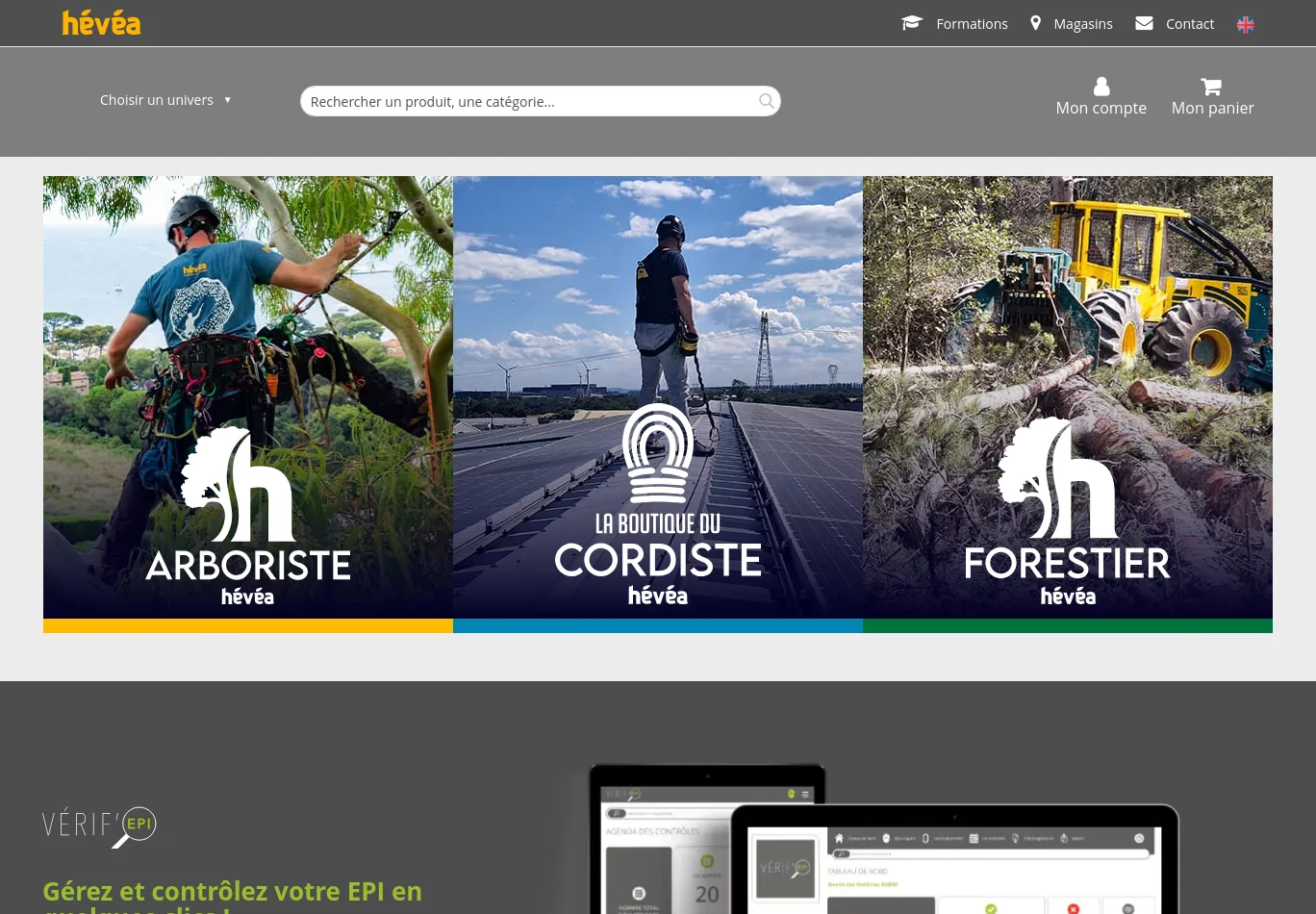
Task: Open the Mon compte label link
Action: 1101,108
